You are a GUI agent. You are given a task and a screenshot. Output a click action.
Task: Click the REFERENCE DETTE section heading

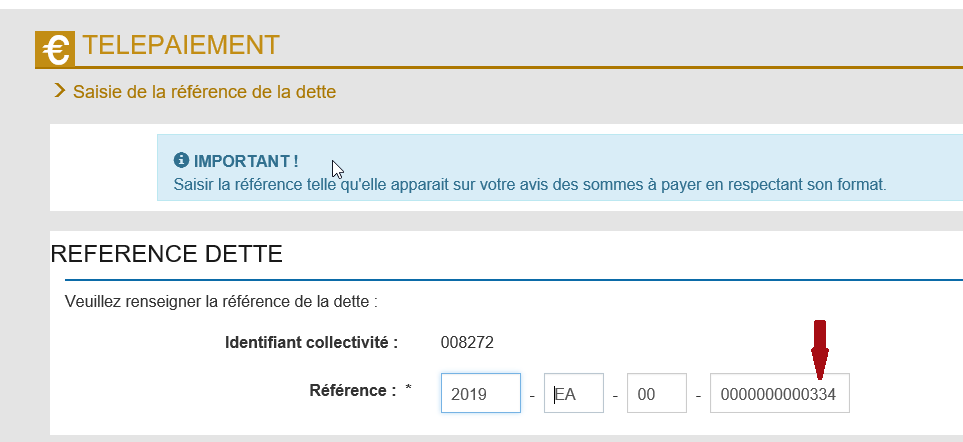click(x=166, y=254)
